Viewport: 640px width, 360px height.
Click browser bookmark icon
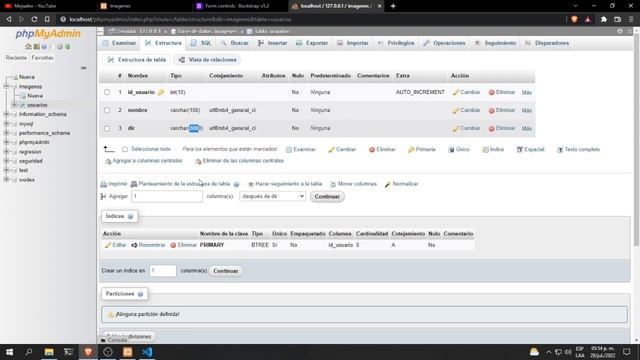click(47, 19)
